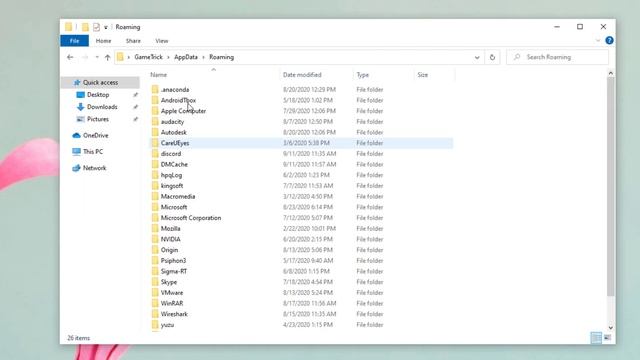Select the hpqLog folder icon
The image size is (640, 360).
pyautogui.click(x=155, y=175)
